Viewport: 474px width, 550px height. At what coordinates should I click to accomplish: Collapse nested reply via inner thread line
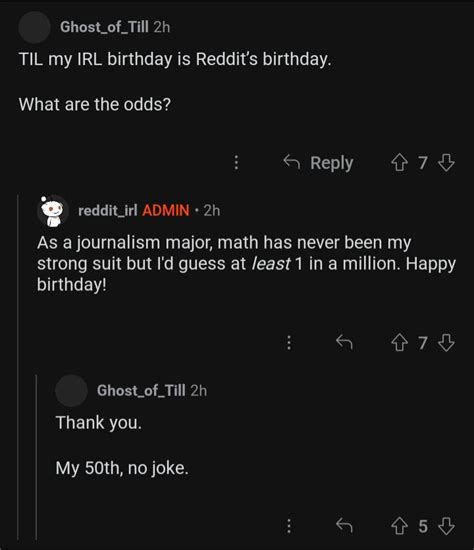pyautogui.click(x=36, y=457)
